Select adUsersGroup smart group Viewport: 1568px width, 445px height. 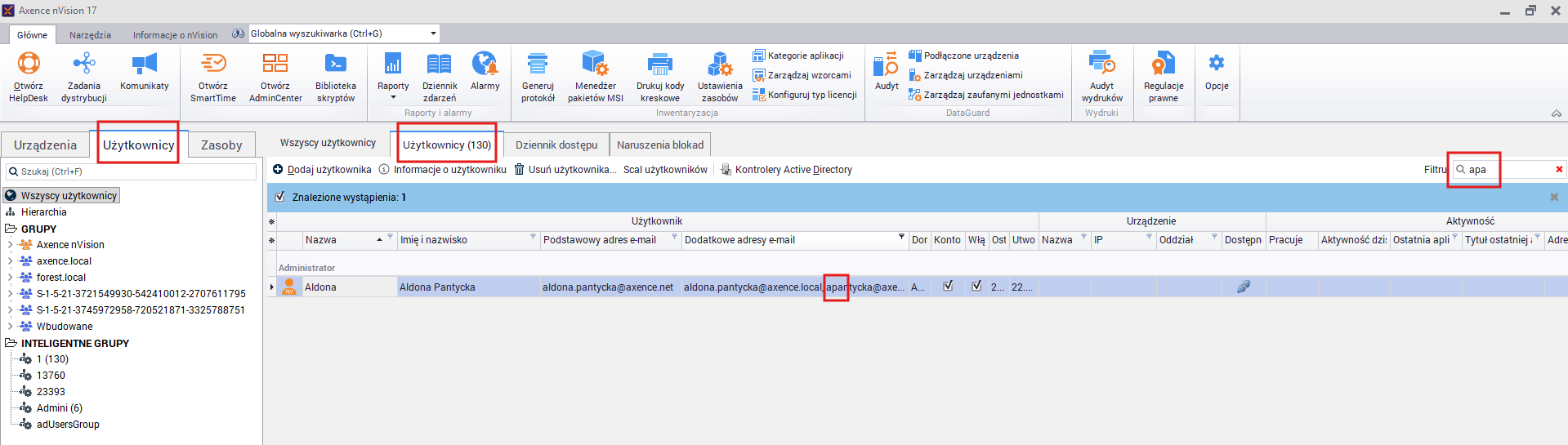coord(68,424)
